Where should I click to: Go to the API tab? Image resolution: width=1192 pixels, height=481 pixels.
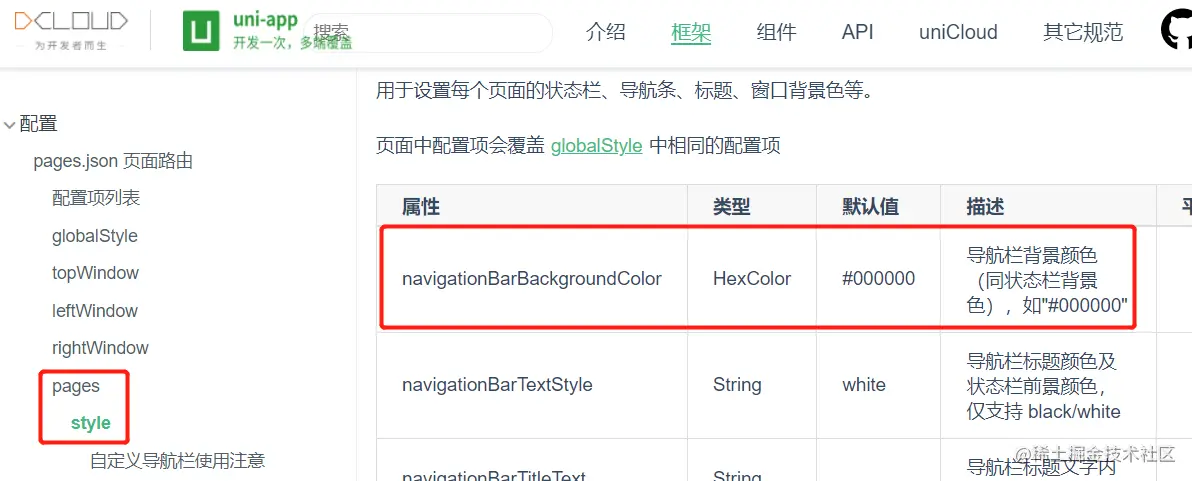[x=858, y=32]
